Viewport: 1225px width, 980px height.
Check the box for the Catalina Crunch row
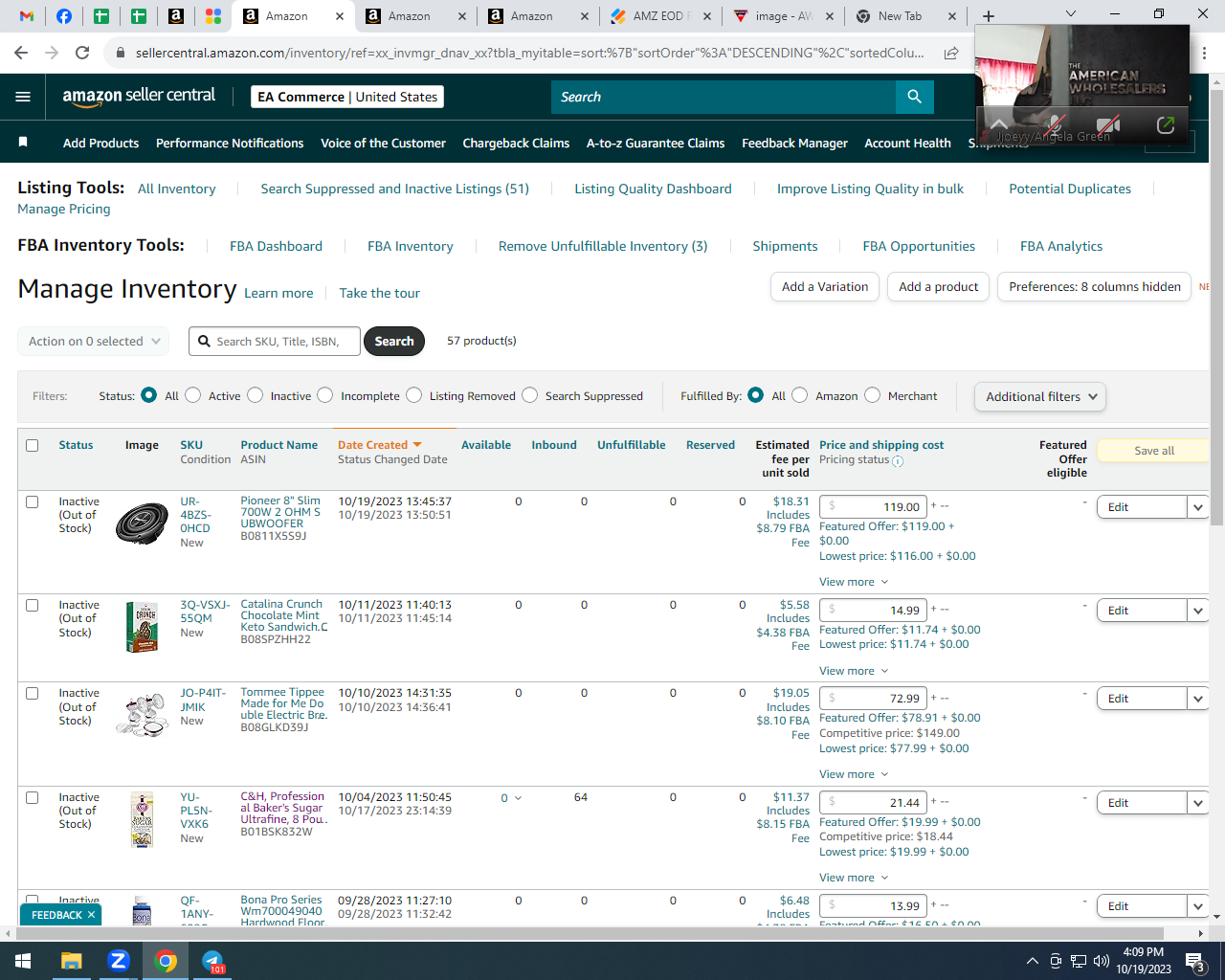33,605
